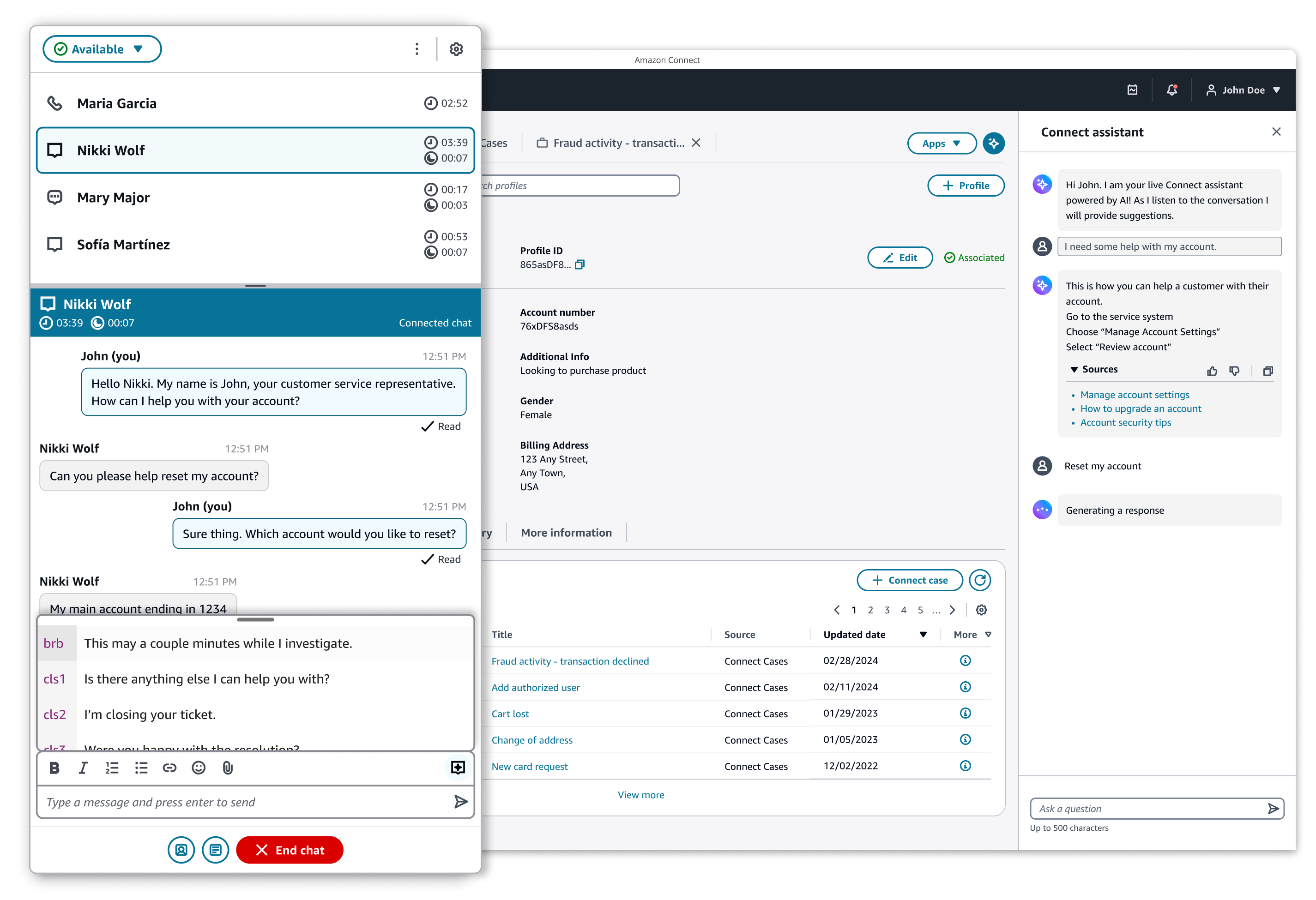Copy the Profile ID value
The height and width of the screenshot is (900, 1316).
[x=580, y=264]
